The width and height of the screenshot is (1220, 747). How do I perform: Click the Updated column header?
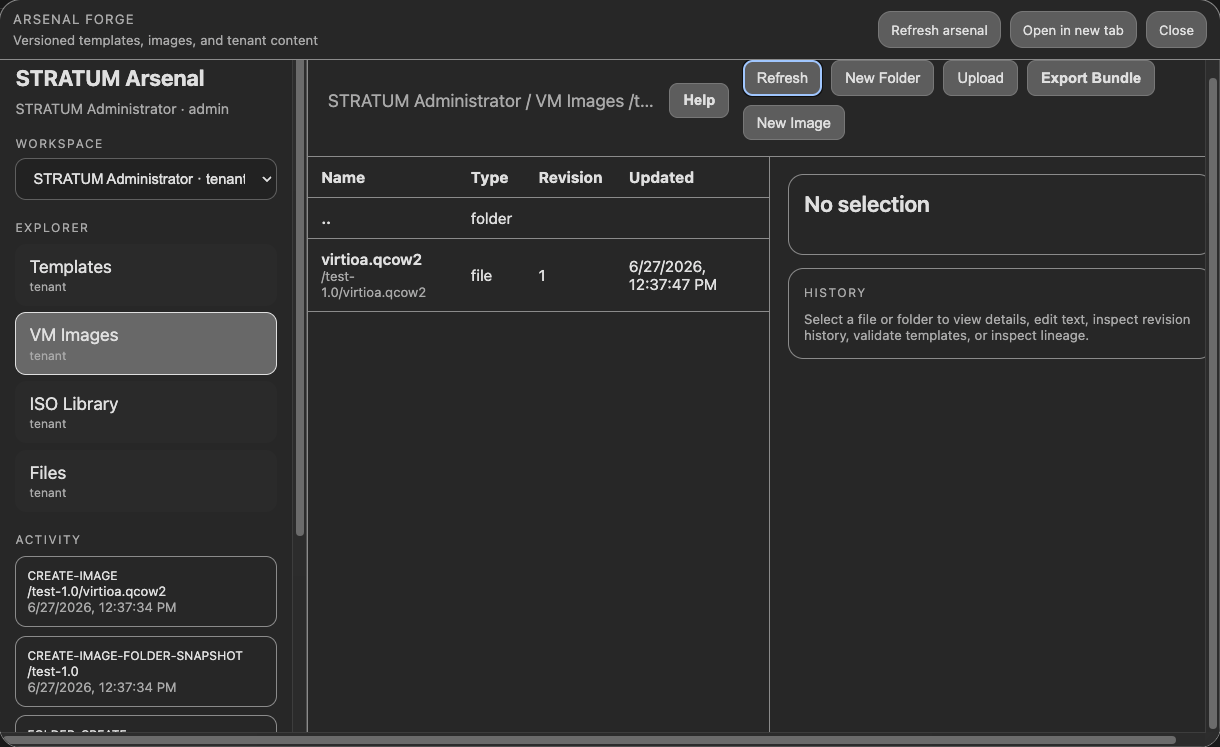point(661,177)
